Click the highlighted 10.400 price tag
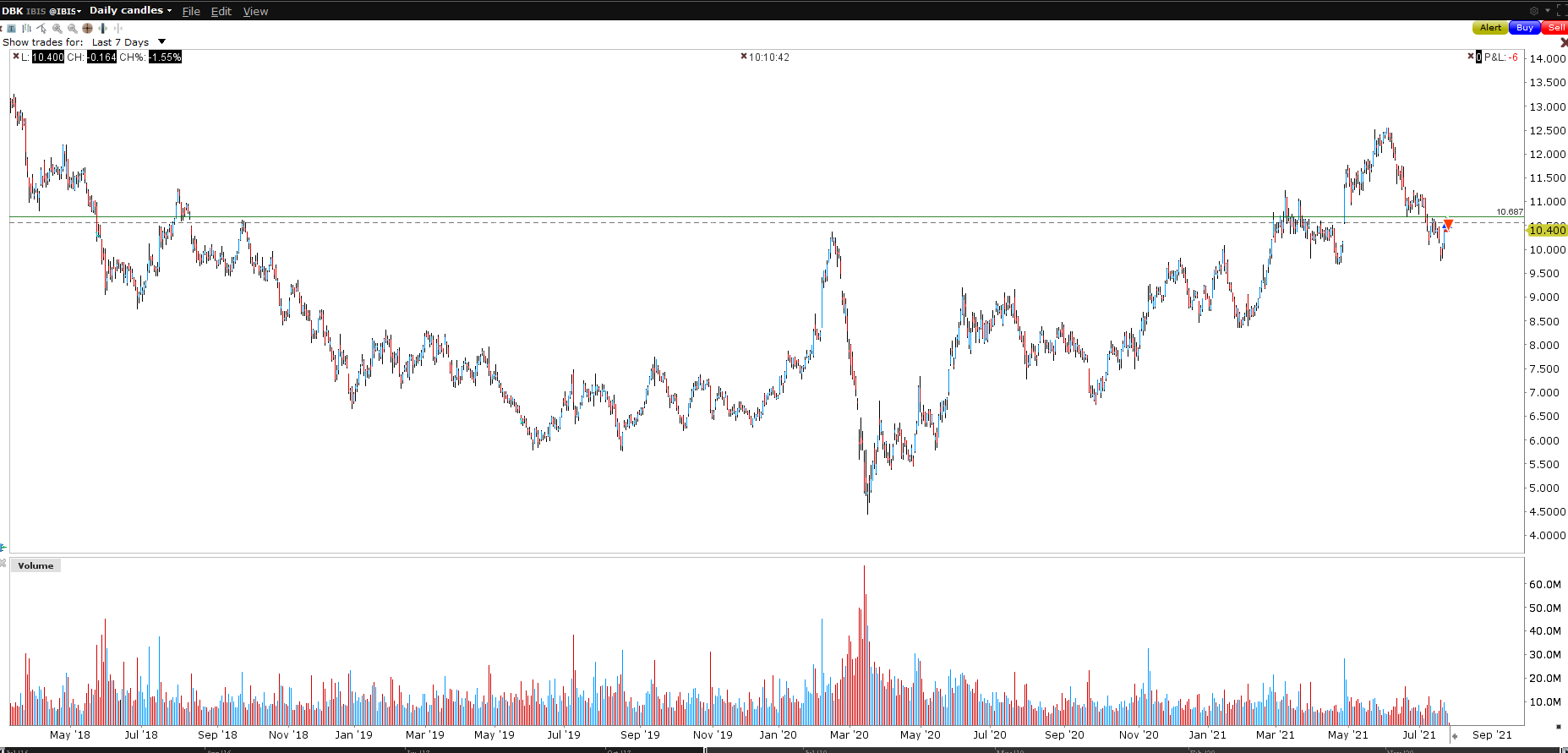 [1547, 230]
